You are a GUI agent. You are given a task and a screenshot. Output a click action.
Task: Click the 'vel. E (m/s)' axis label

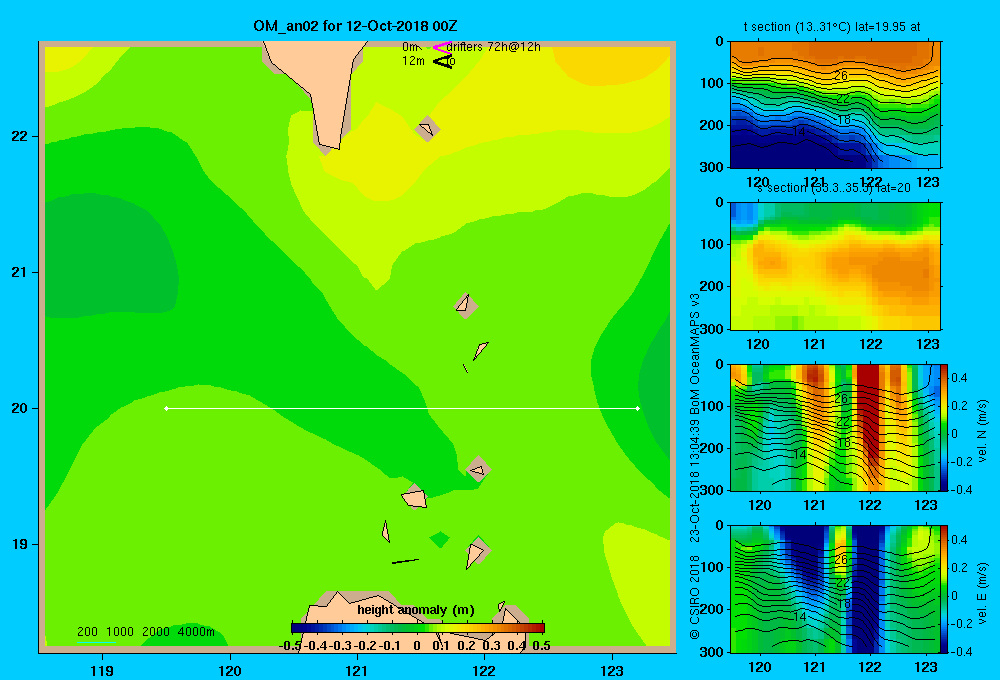coord(983,593)
